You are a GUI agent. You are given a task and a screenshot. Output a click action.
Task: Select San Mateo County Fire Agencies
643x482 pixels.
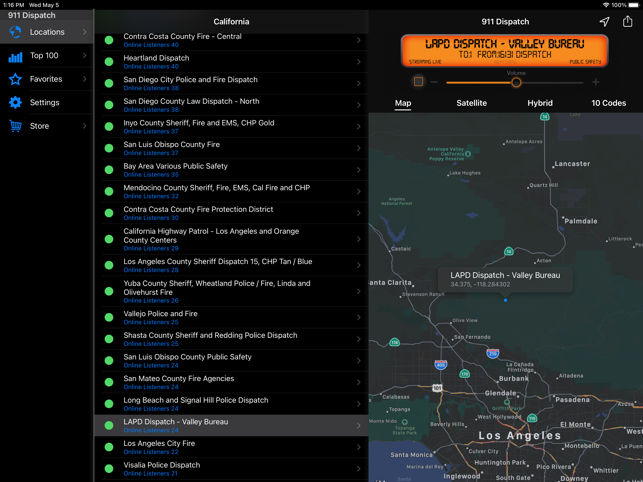point(231,382)
